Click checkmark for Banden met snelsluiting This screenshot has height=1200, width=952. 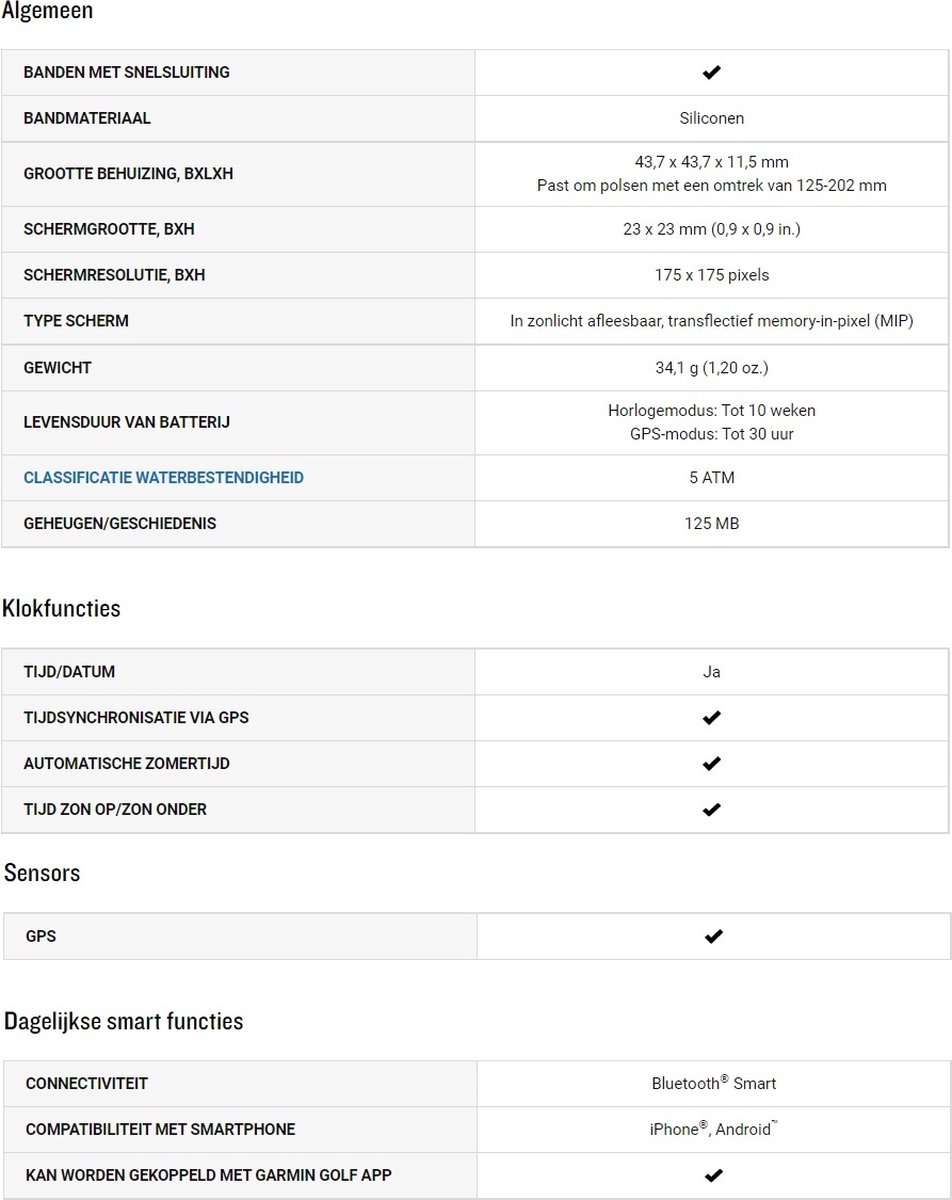[712, 72]
